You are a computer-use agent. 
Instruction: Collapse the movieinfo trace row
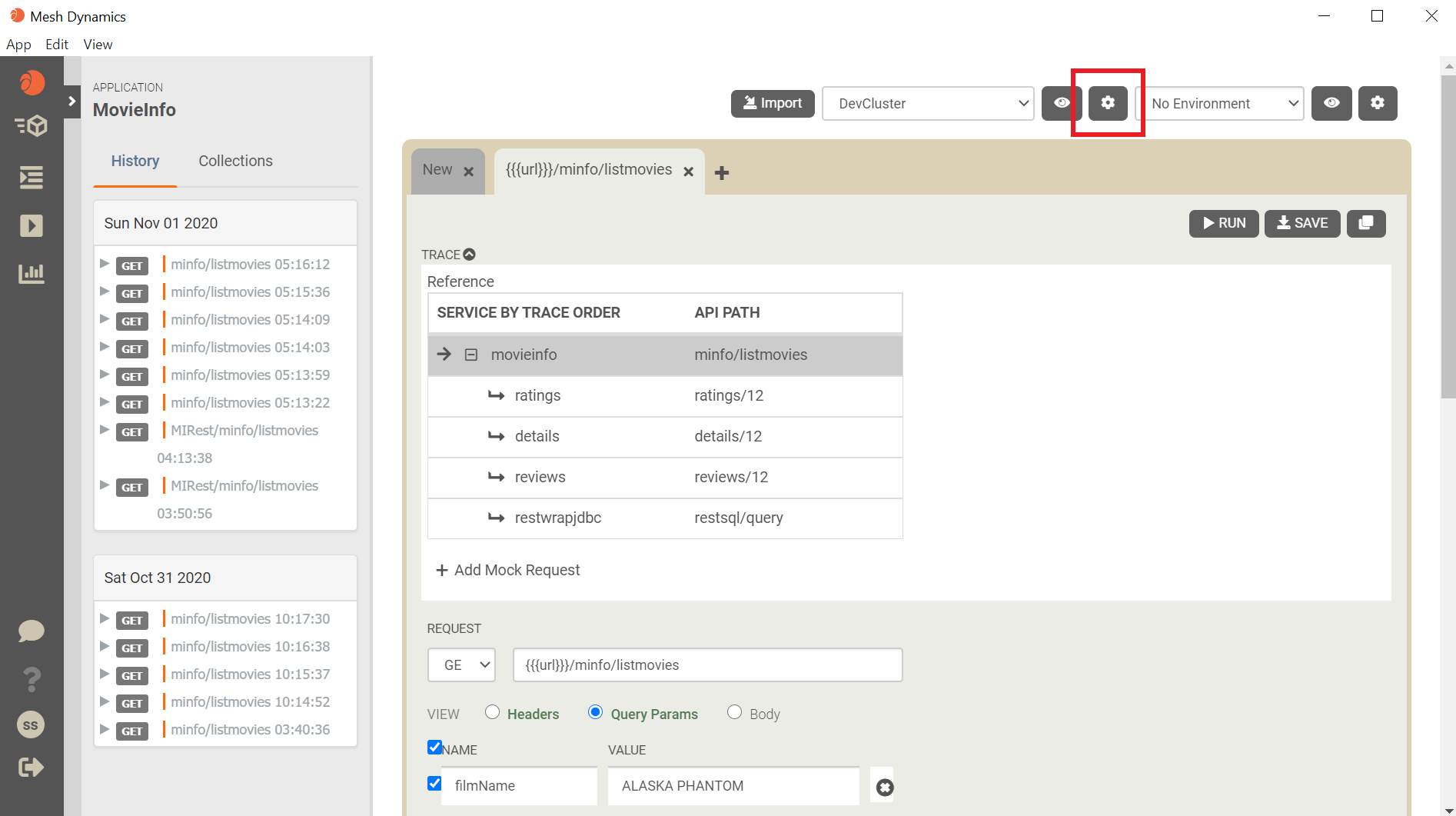[471, 355]
